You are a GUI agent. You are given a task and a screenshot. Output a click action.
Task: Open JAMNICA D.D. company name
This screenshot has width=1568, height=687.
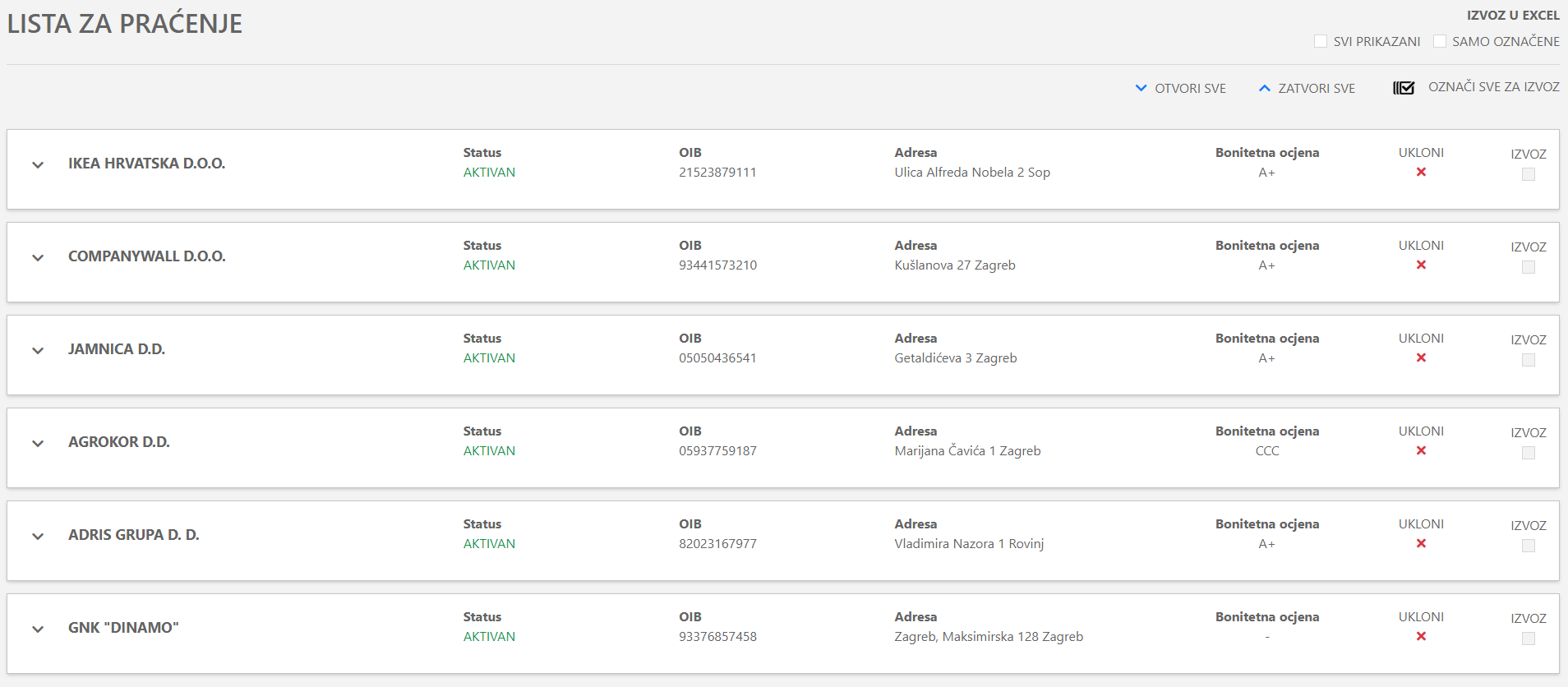coord(117,349)
